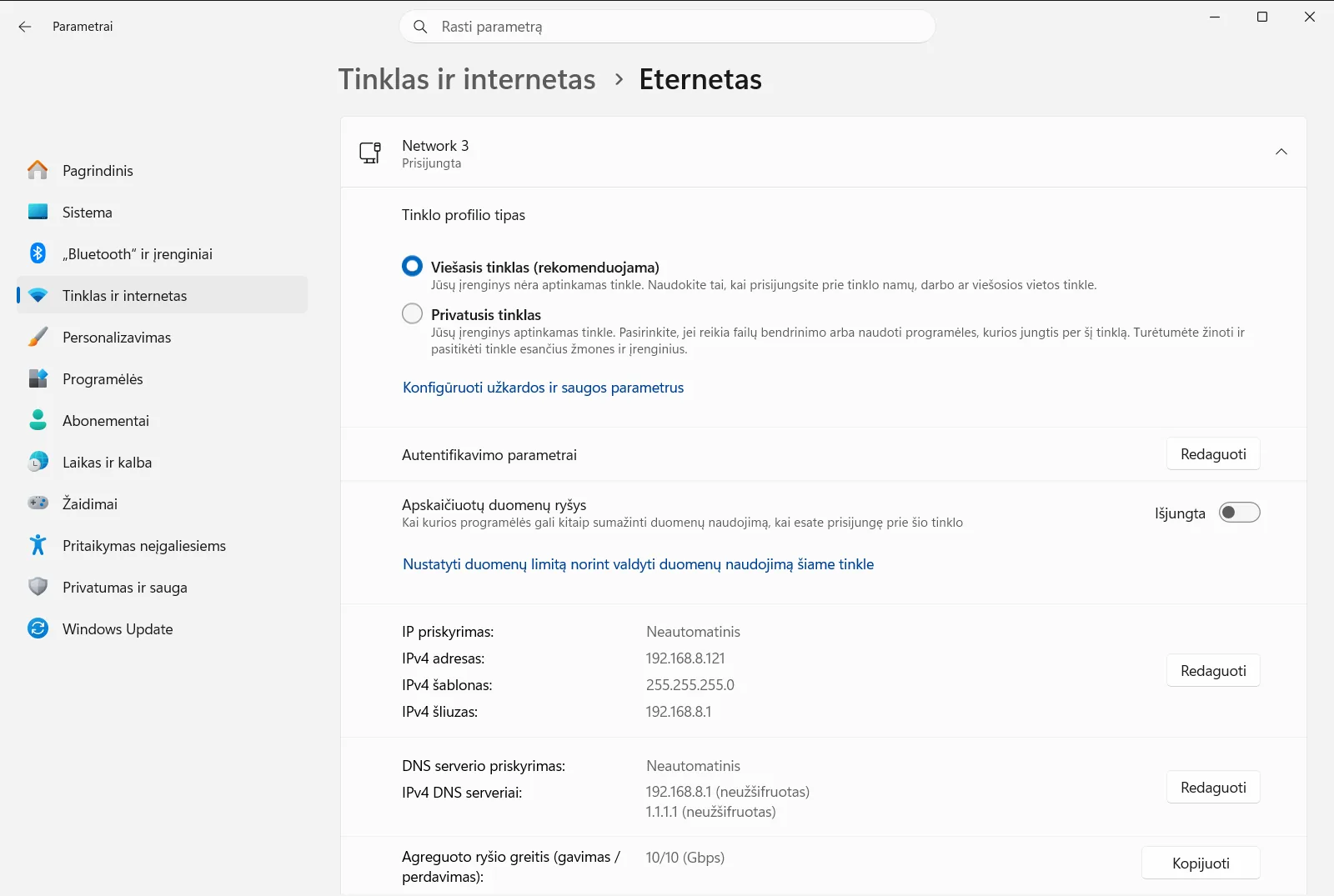Image resolution: width=1334 pixels, height=896 pixels.
Task: Click the Windows Update refresh icon
Action: 38,628
